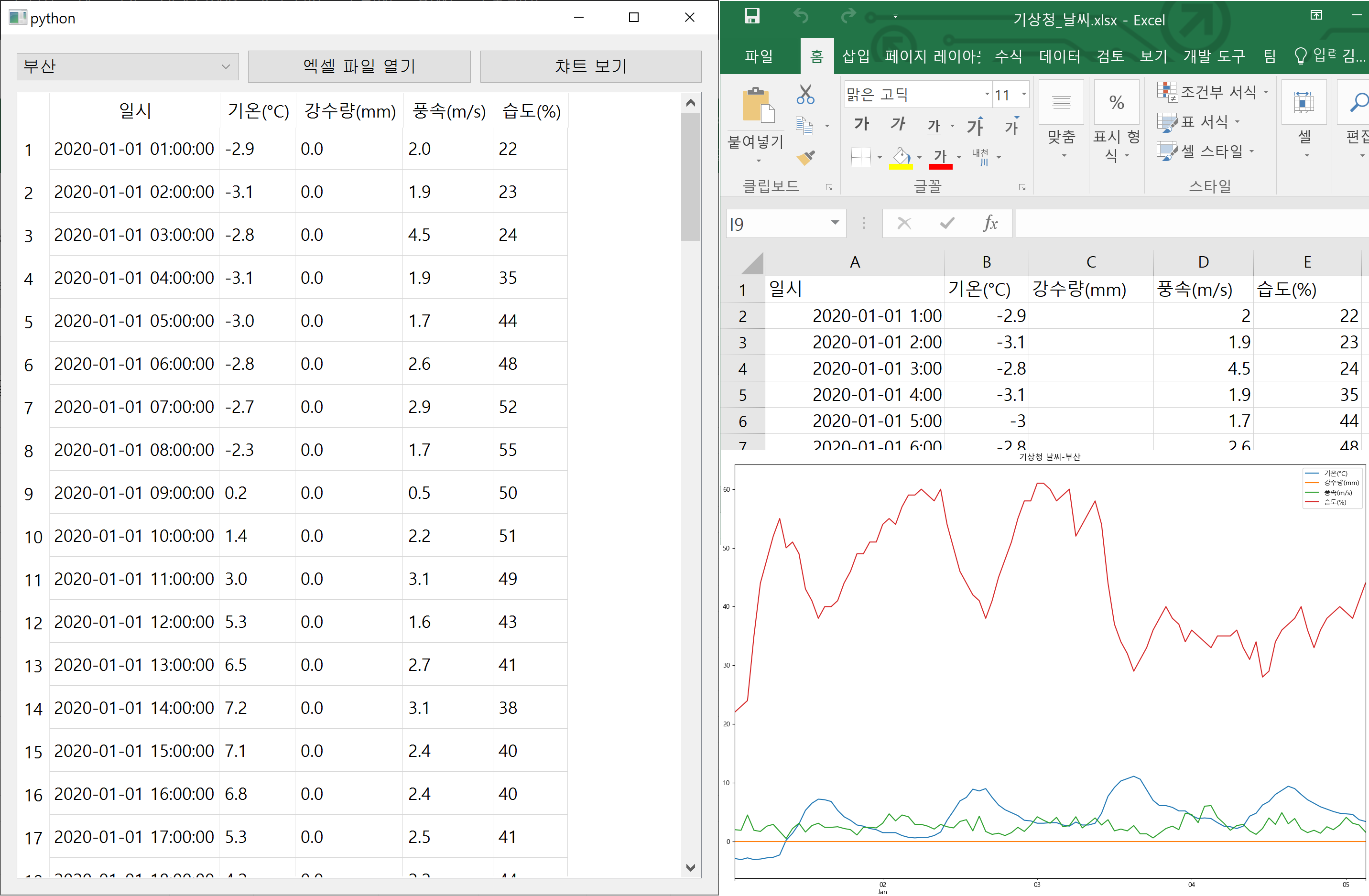Click the Insert Function fx icon
The image size is (1369, 896).
click(x=990, y=223)
